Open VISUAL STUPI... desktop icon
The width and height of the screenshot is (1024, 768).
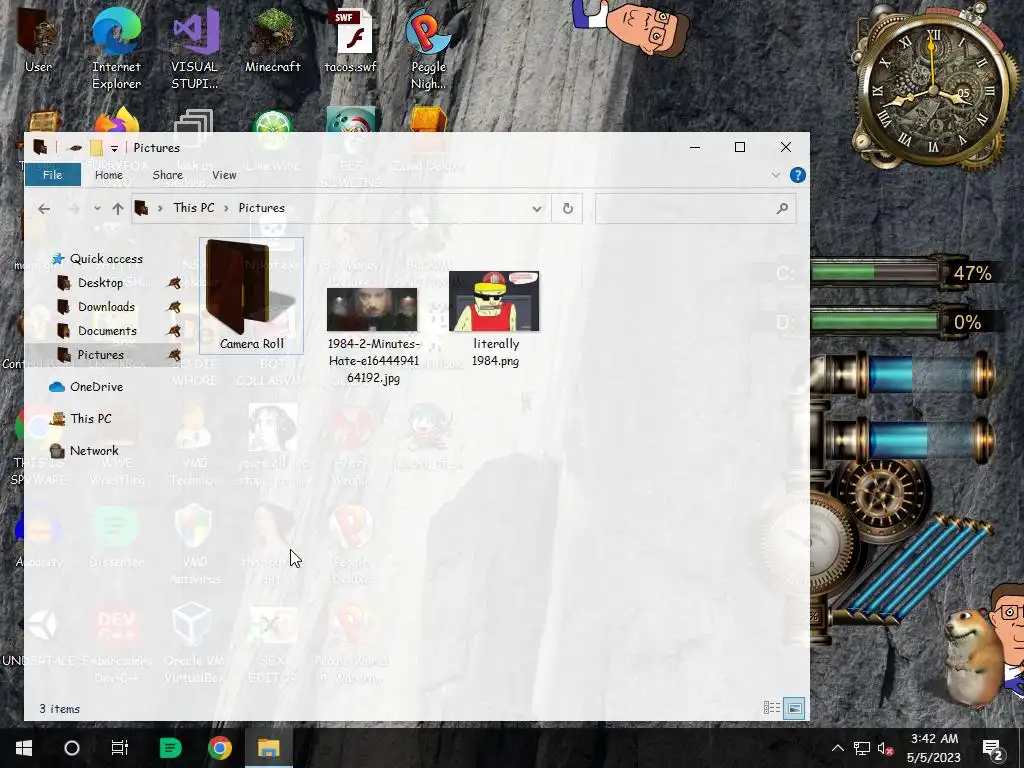194,49
